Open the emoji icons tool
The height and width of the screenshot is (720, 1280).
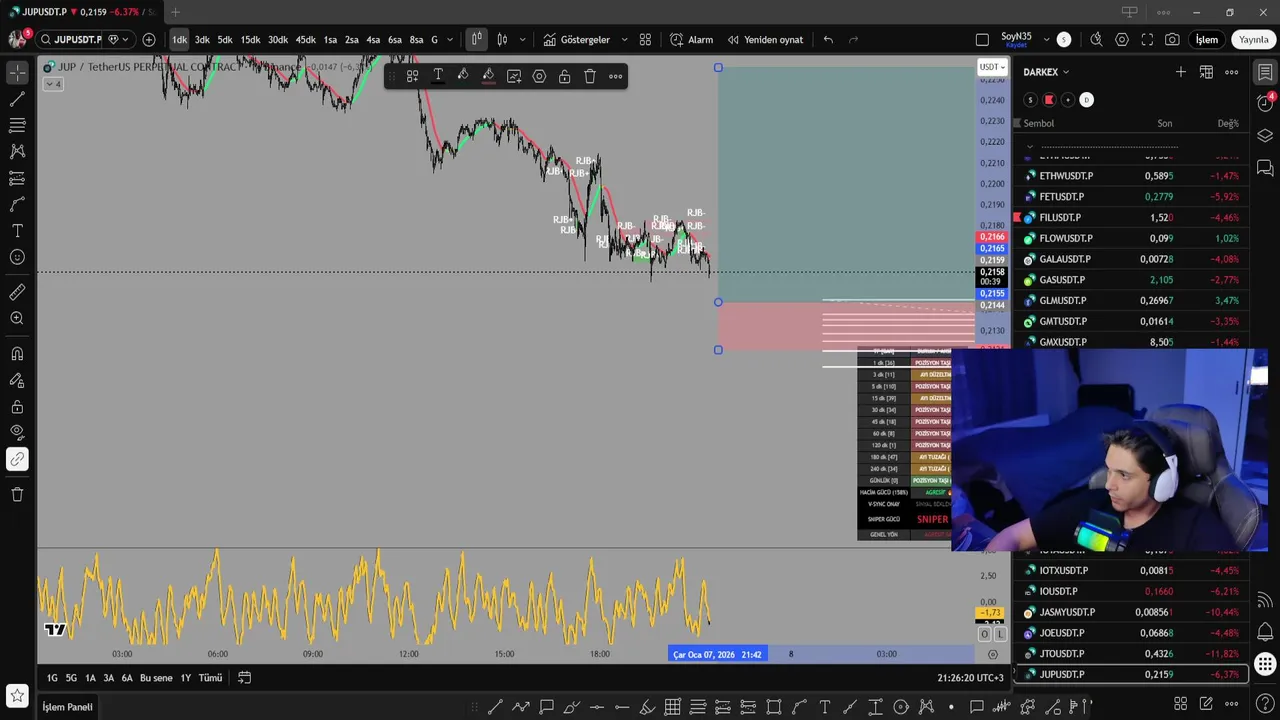click(x=17, y=257)
